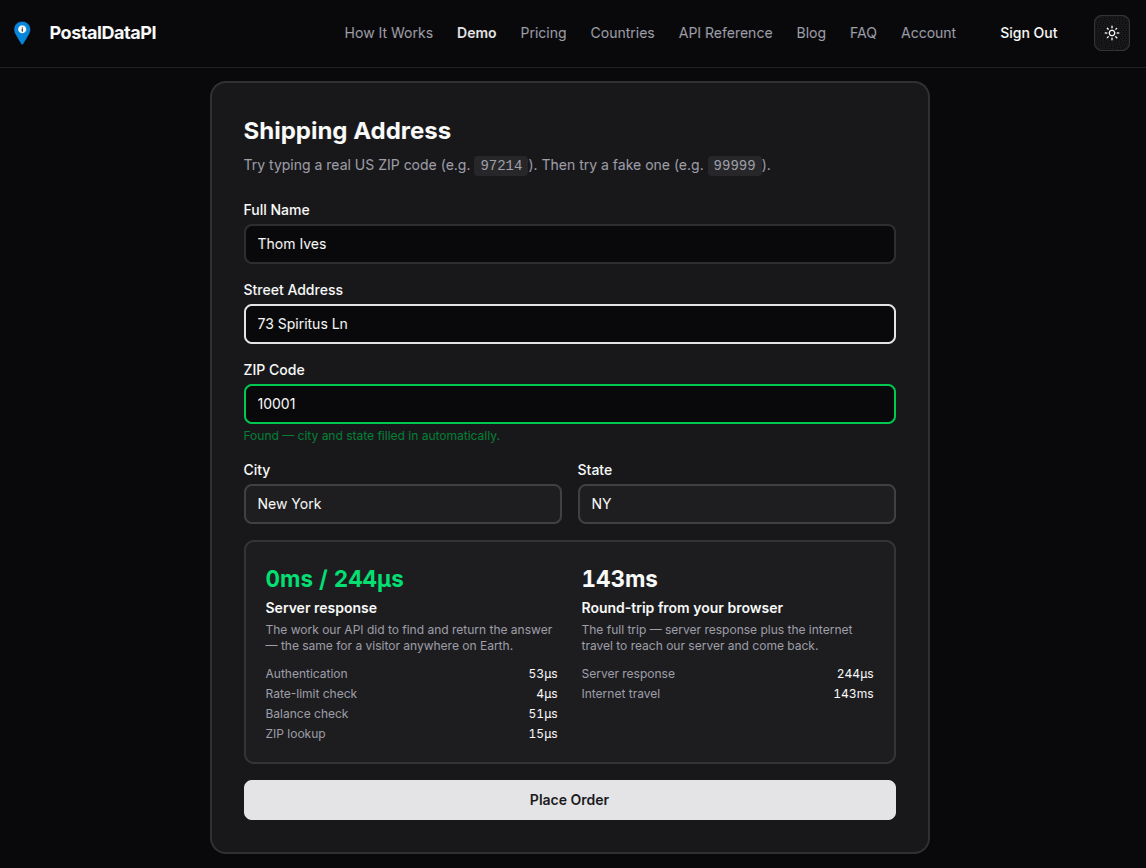
Task: Click the Internet travel row label
Action: (621, 693)
